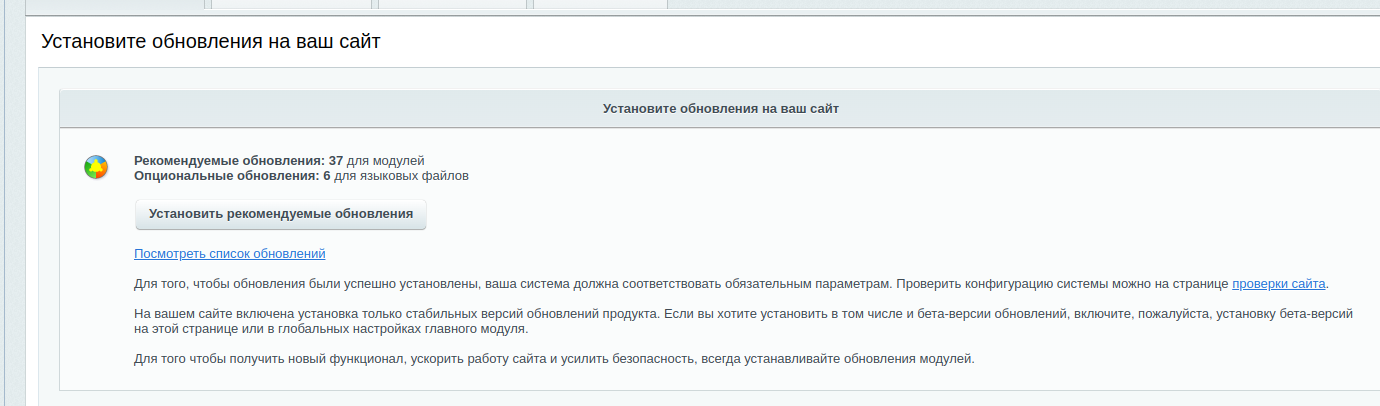
Task: Click the Опциональные обновления: 6 line
Action: (x=301, y=176)
